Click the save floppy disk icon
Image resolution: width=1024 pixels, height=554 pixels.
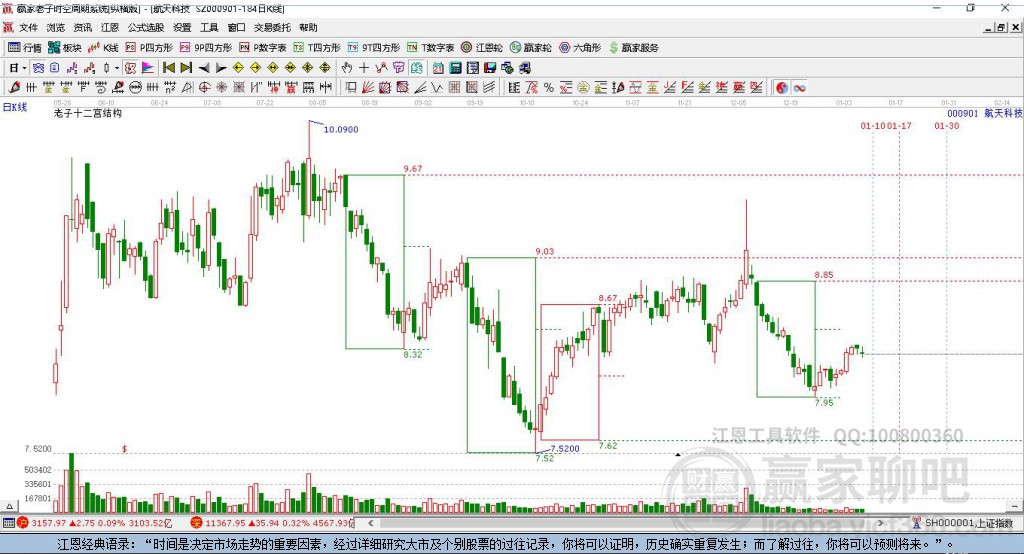tap(490, 68)
